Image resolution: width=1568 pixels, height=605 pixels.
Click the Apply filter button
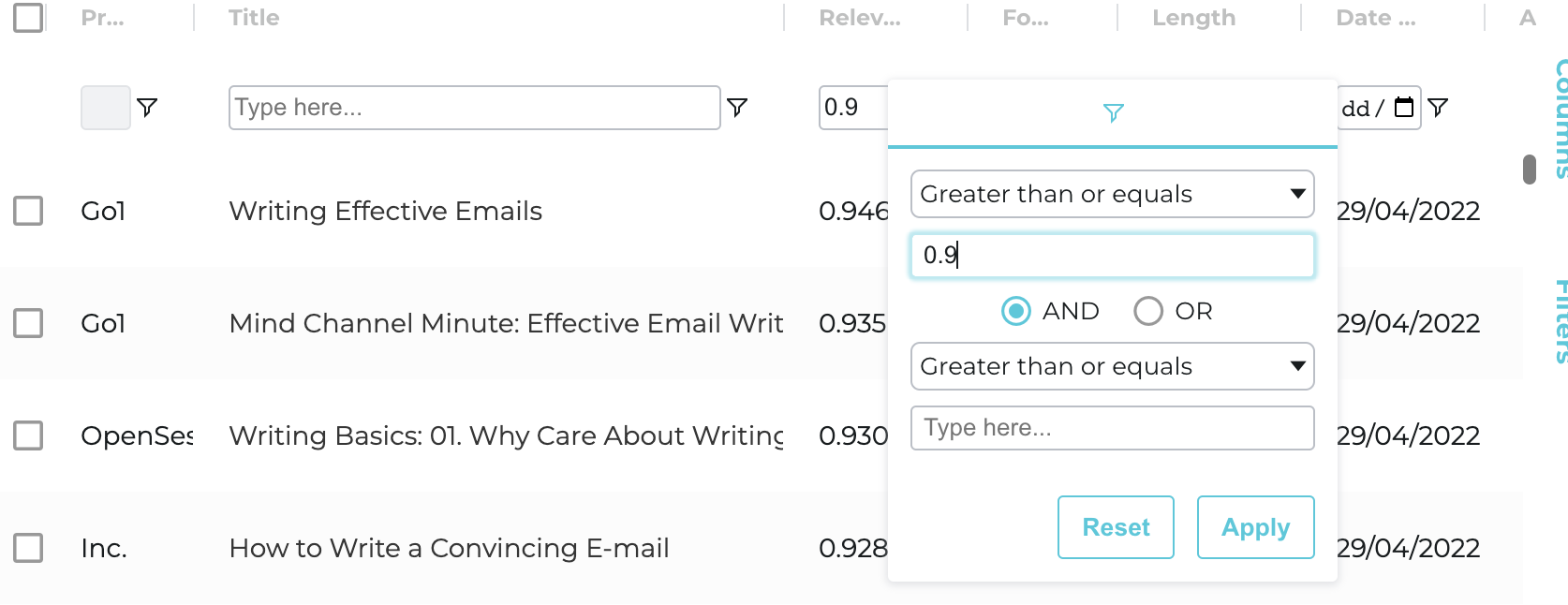[1256, 527]
